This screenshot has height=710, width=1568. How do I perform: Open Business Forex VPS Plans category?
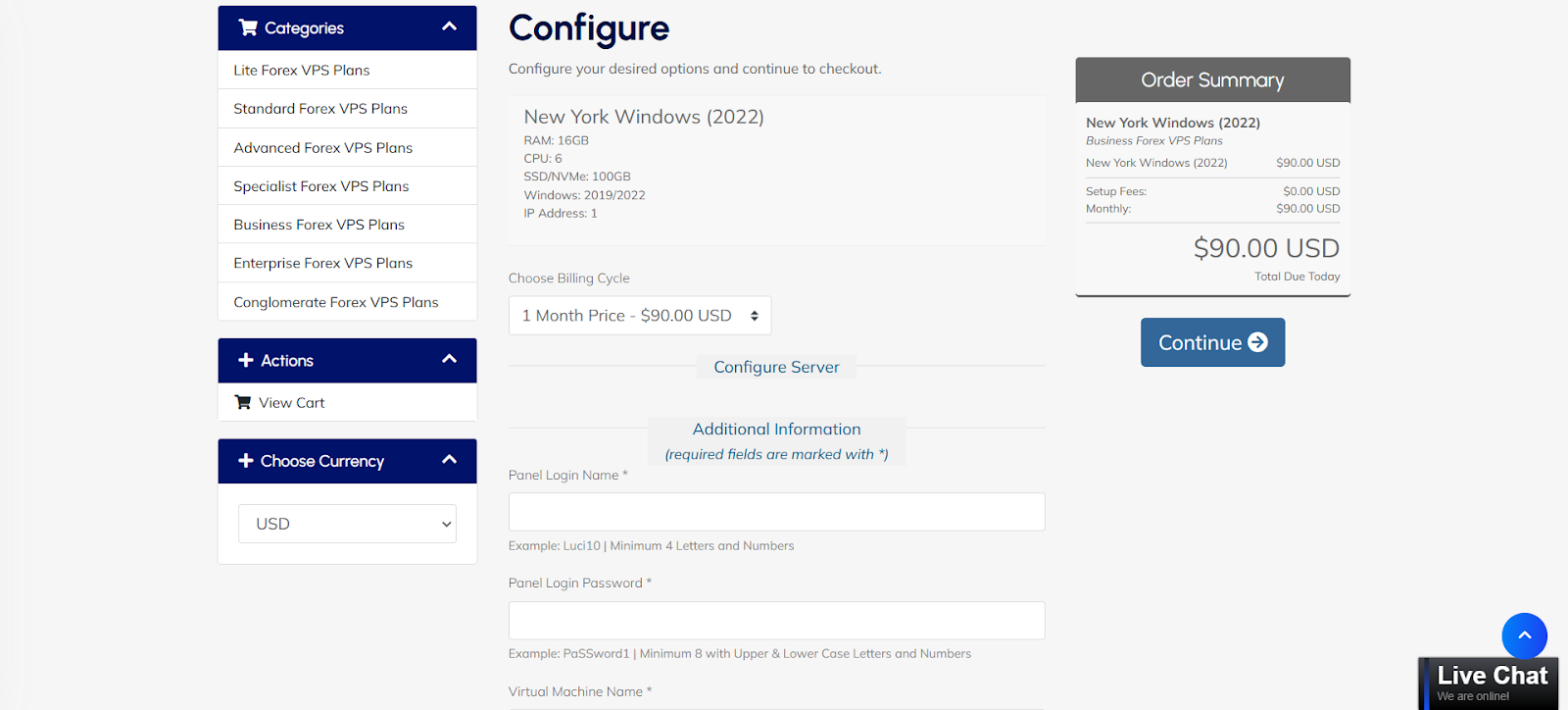(x=347, y=225)
